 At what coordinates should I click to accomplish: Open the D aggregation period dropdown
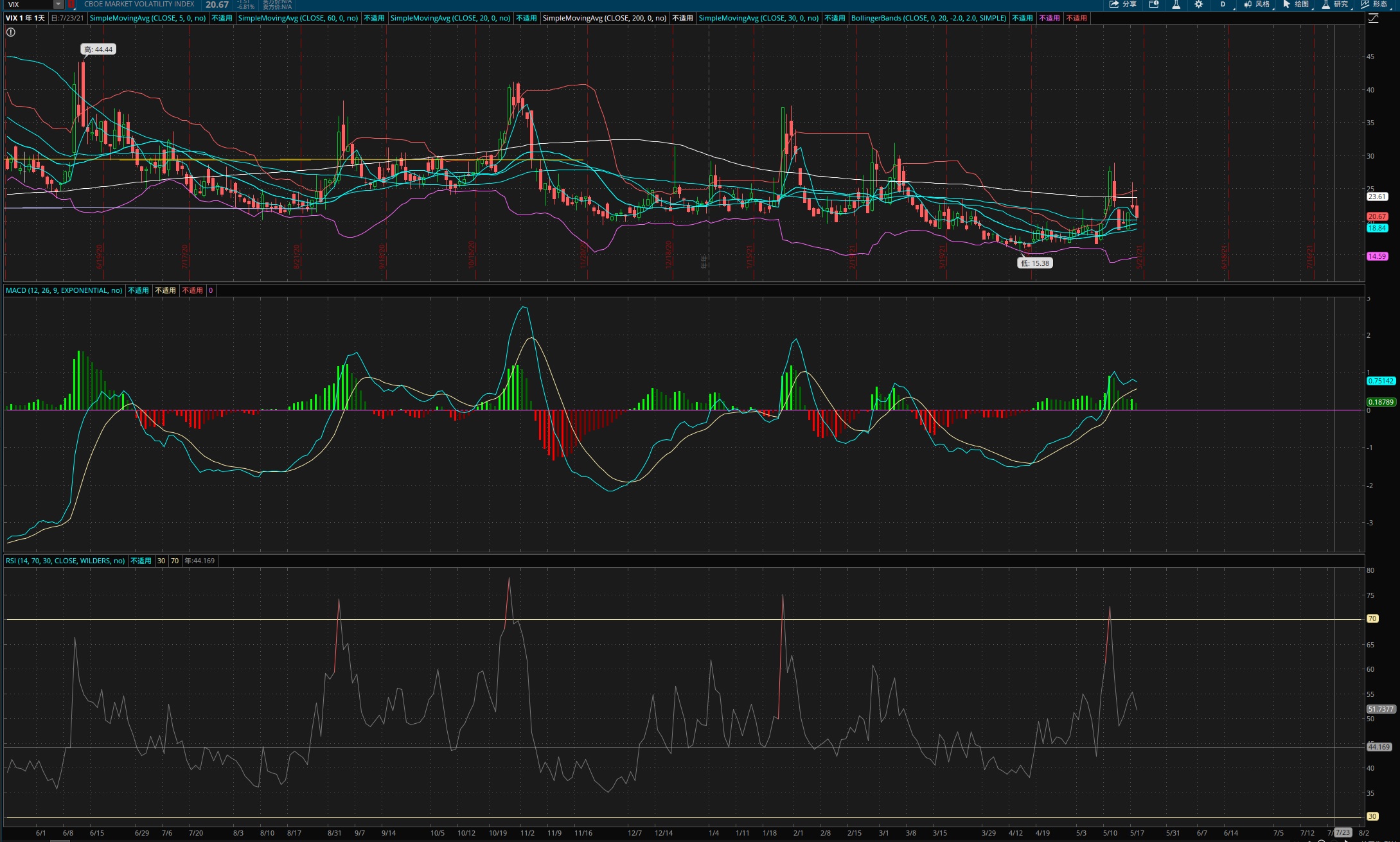1223,4
